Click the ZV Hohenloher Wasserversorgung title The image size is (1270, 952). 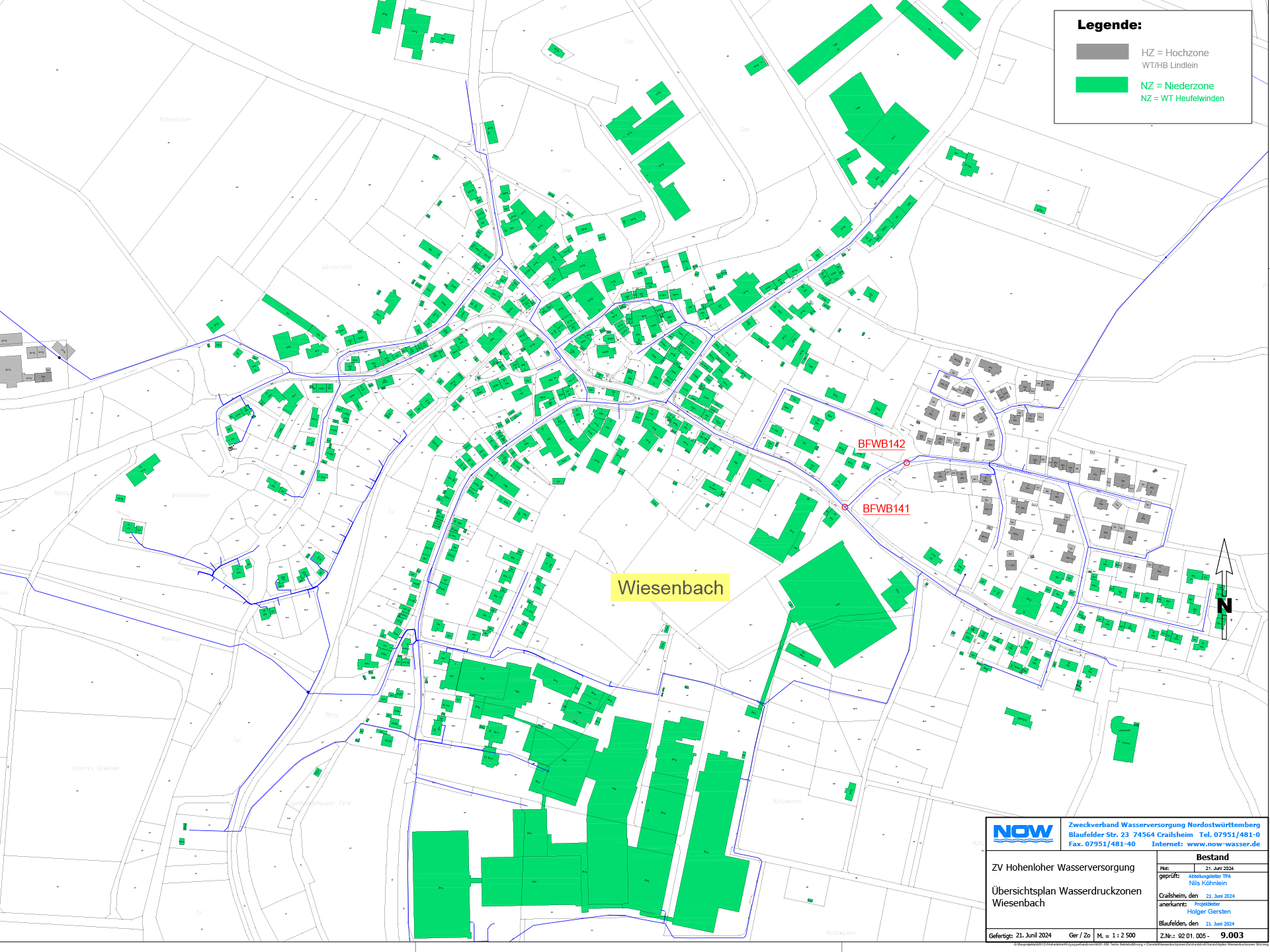tap(1062, 867)
